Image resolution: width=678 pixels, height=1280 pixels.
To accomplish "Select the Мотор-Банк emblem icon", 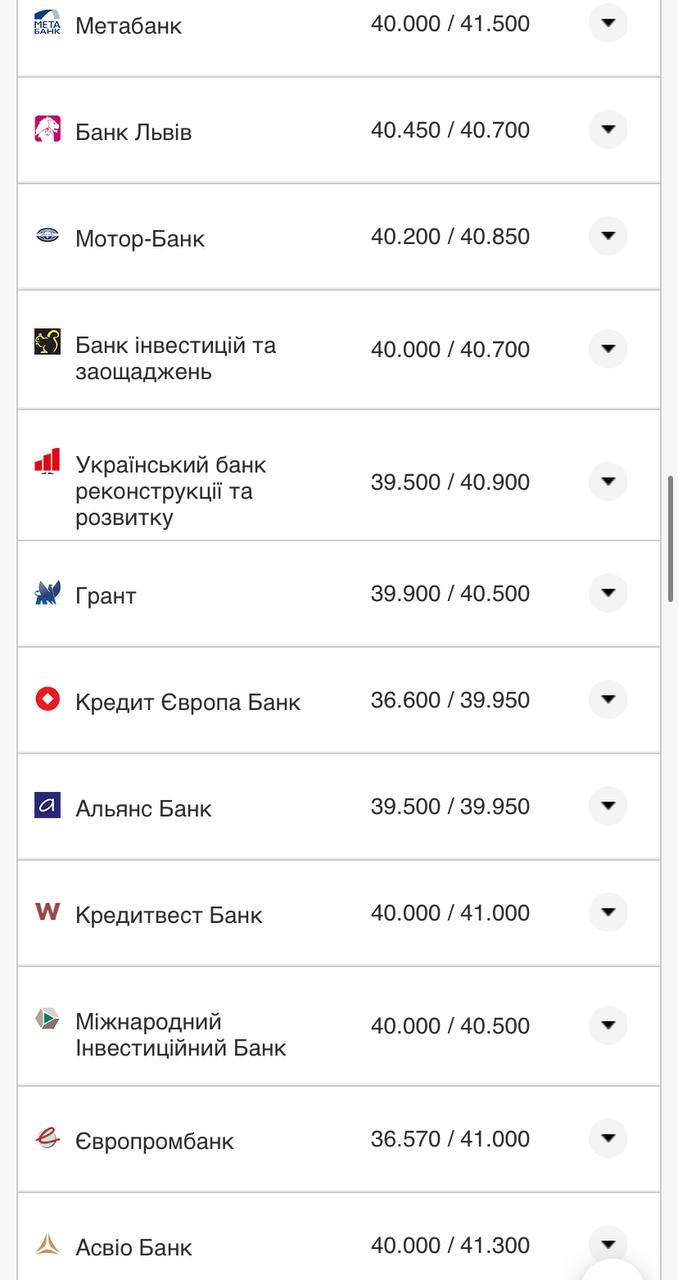I will [47, 236].
